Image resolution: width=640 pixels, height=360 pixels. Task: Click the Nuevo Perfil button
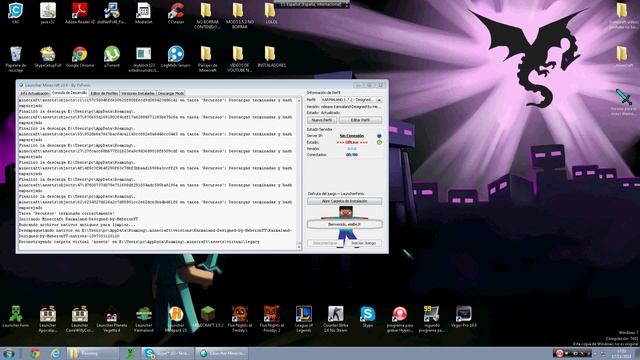[322, 120]
